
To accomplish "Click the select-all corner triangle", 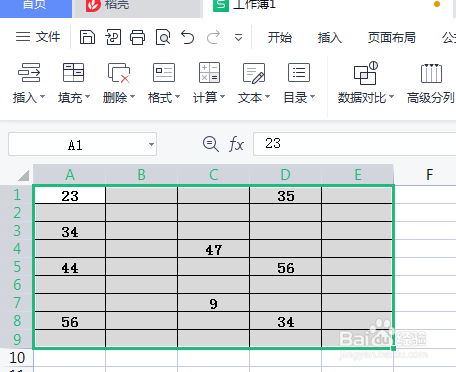I will [x=24, y=175].
